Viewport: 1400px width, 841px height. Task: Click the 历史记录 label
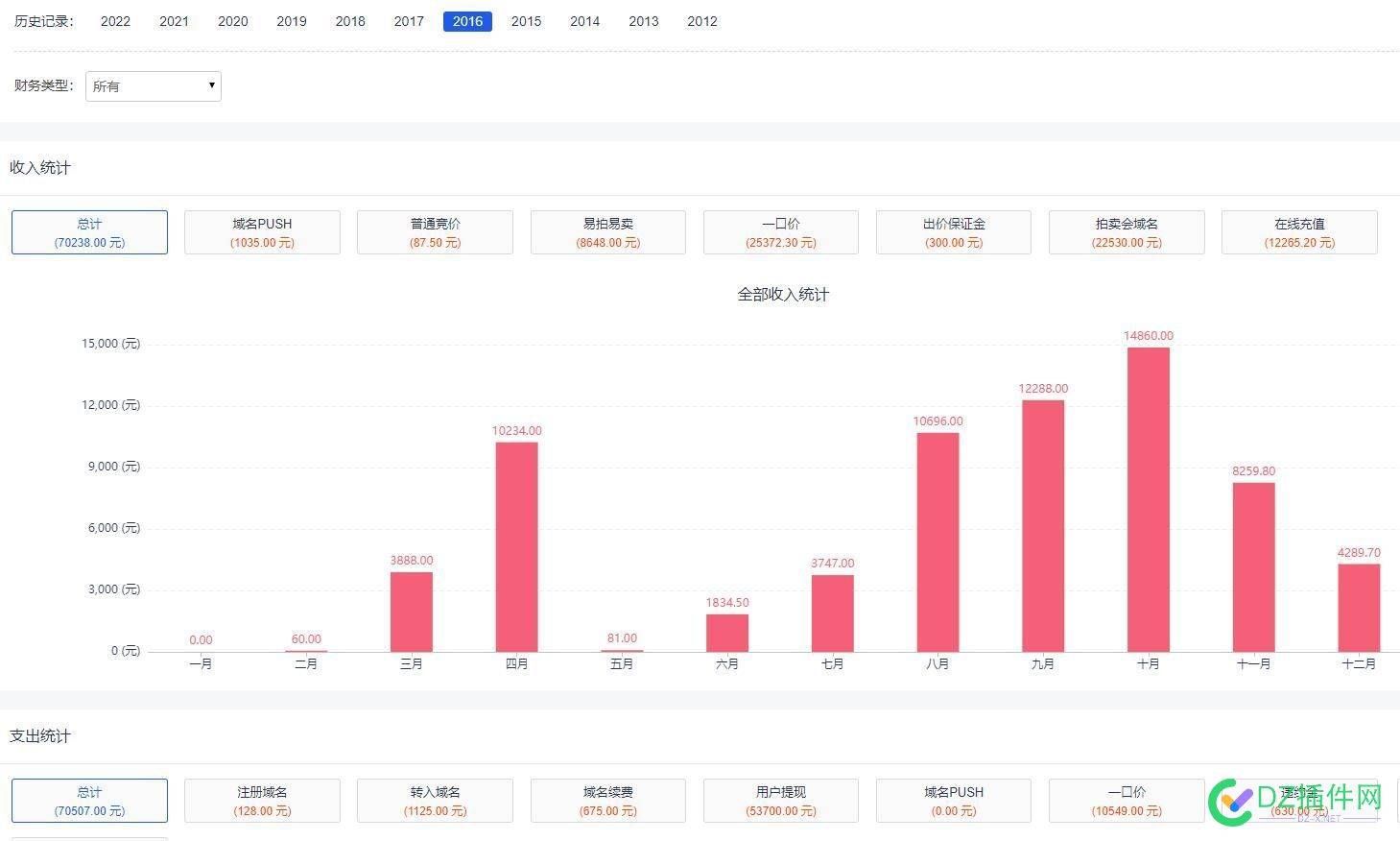click(44, 21)
